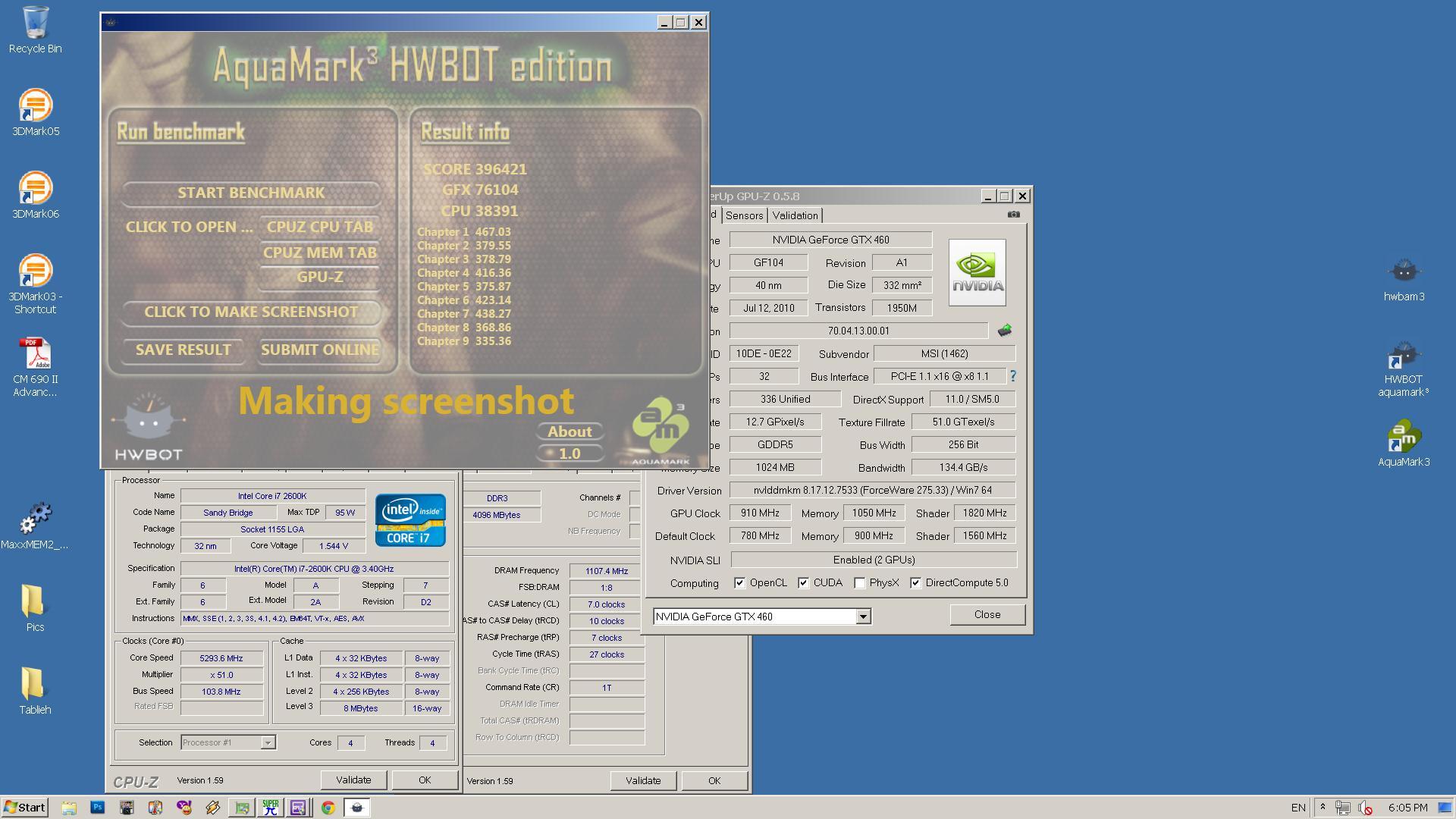
Task: Toggle the CUDA checkbox in GPU-Z
Action: (803, 583)
